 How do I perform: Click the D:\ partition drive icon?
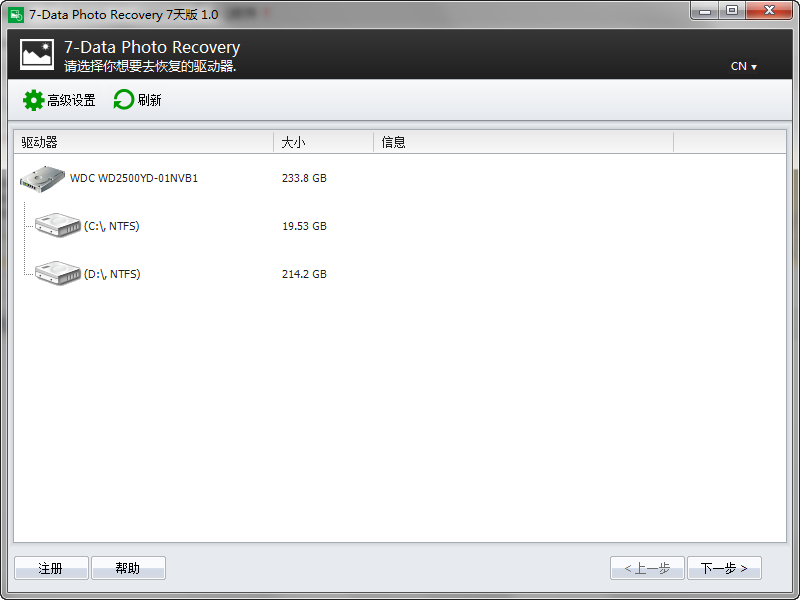[x=58, y=273]
